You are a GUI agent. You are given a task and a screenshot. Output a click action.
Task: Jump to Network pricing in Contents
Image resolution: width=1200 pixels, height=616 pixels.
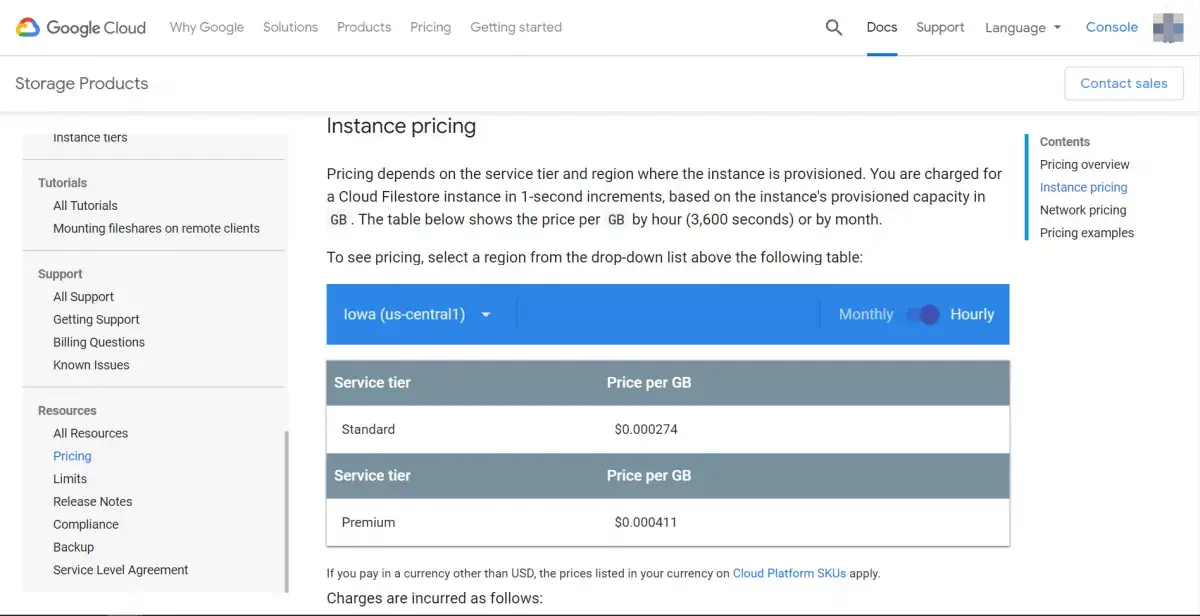(x=1083, y=211)
